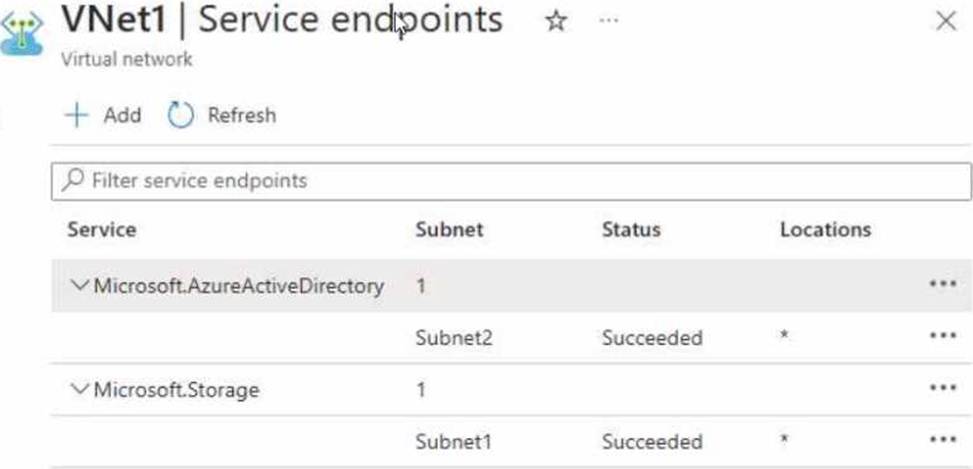Sort by the Service column header
This screenshot has height=469, width=973.
[x=101, y=230]
